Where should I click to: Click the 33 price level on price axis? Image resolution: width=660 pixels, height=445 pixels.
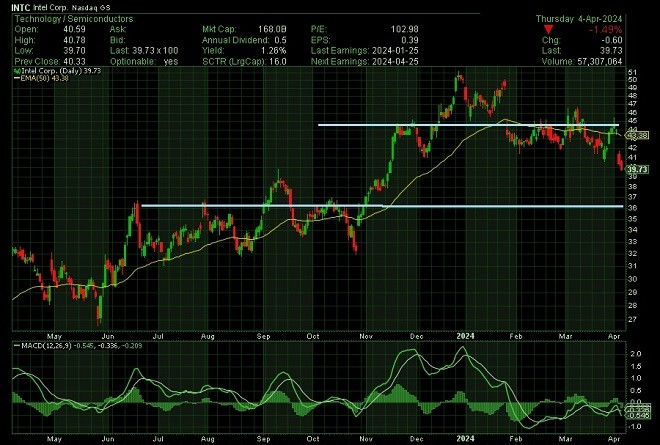[632, 242]
